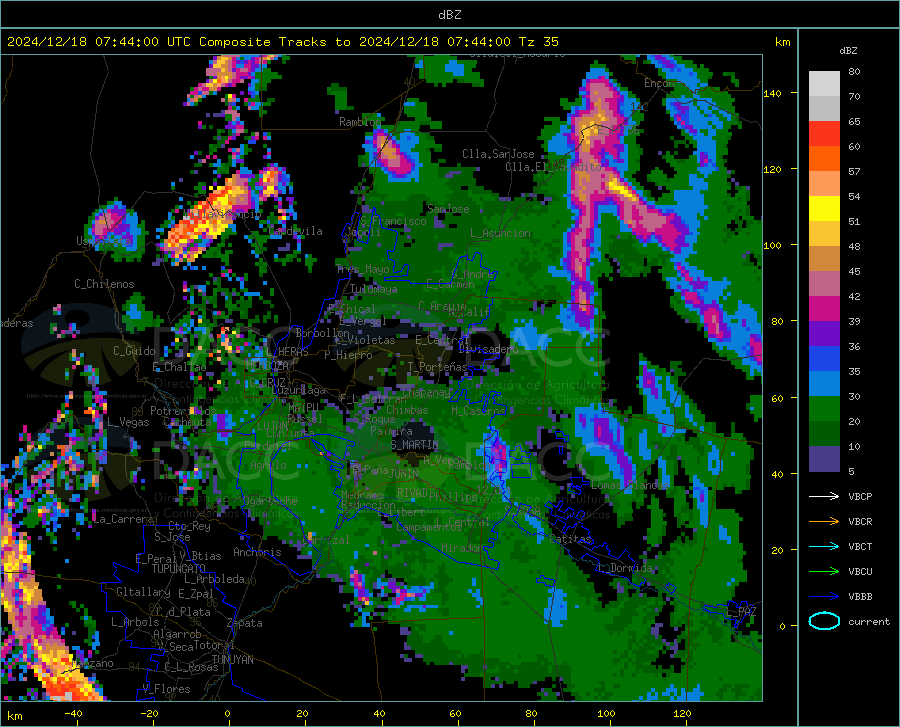
Task: Click the 120 tick on the horizontal km axis
Action: pyautogui.click(x=682, y=713)
